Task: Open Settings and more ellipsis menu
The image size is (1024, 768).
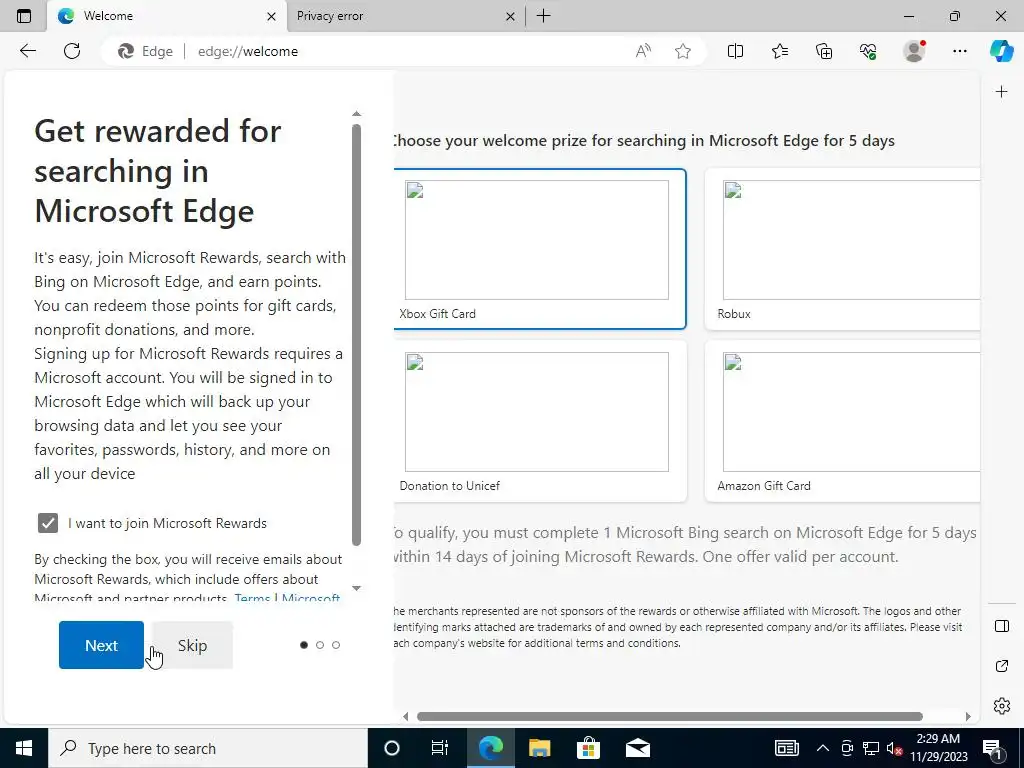Action: click(959, 51)
